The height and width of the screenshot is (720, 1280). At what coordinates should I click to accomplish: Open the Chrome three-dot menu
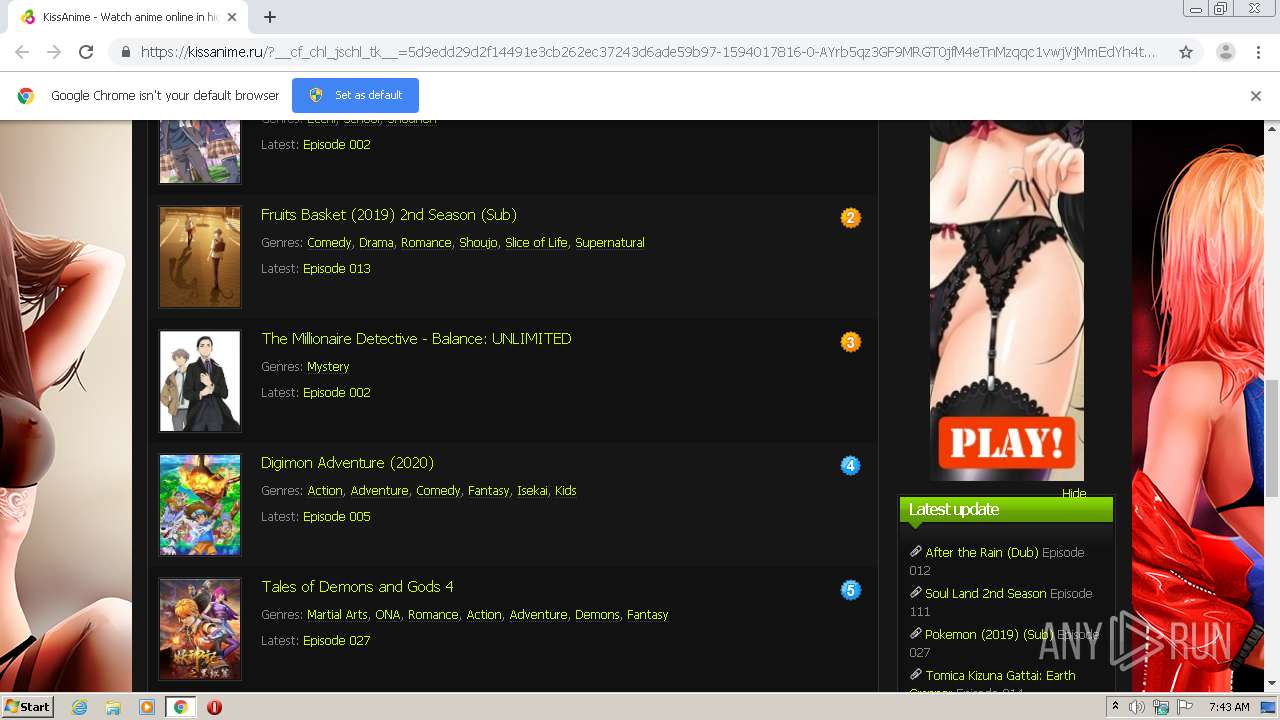(x=1258, y=52)
